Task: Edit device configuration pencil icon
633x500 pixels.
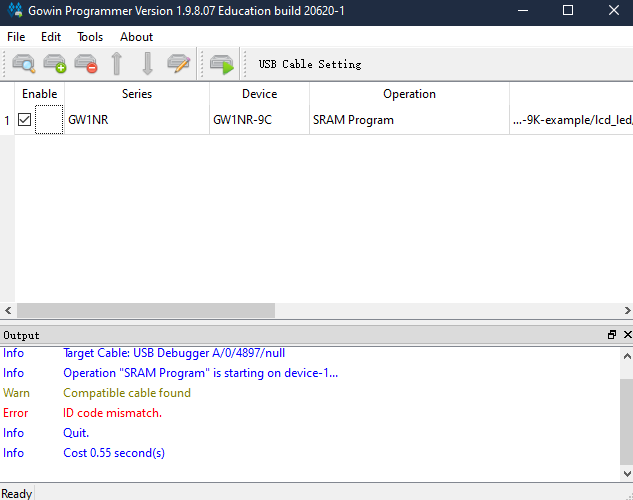Action: (178, 64)
